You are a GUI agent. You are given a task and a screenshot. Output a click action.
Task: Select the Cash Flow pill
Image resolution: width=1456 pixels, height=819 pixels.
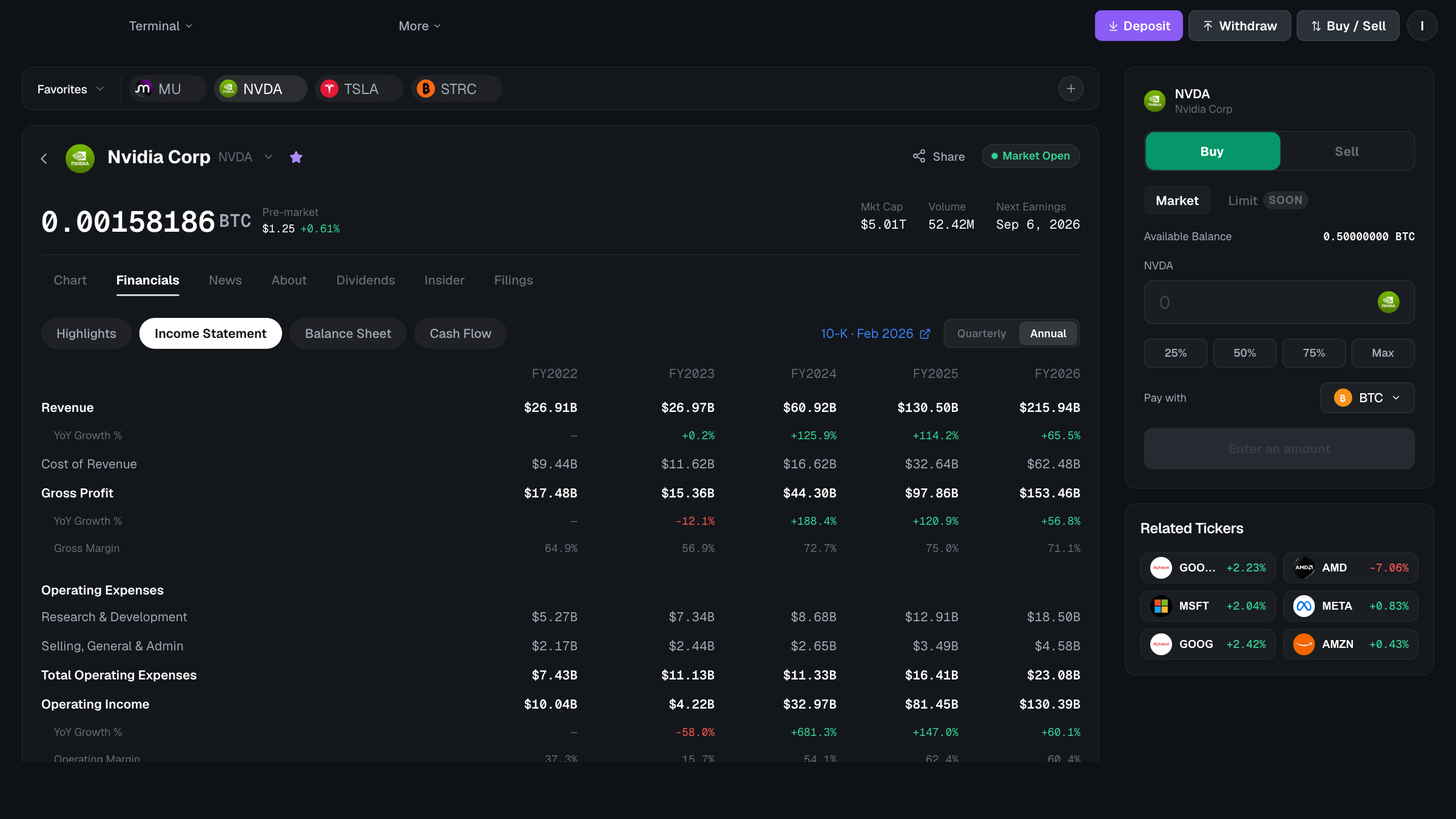(x=460, y=333)
